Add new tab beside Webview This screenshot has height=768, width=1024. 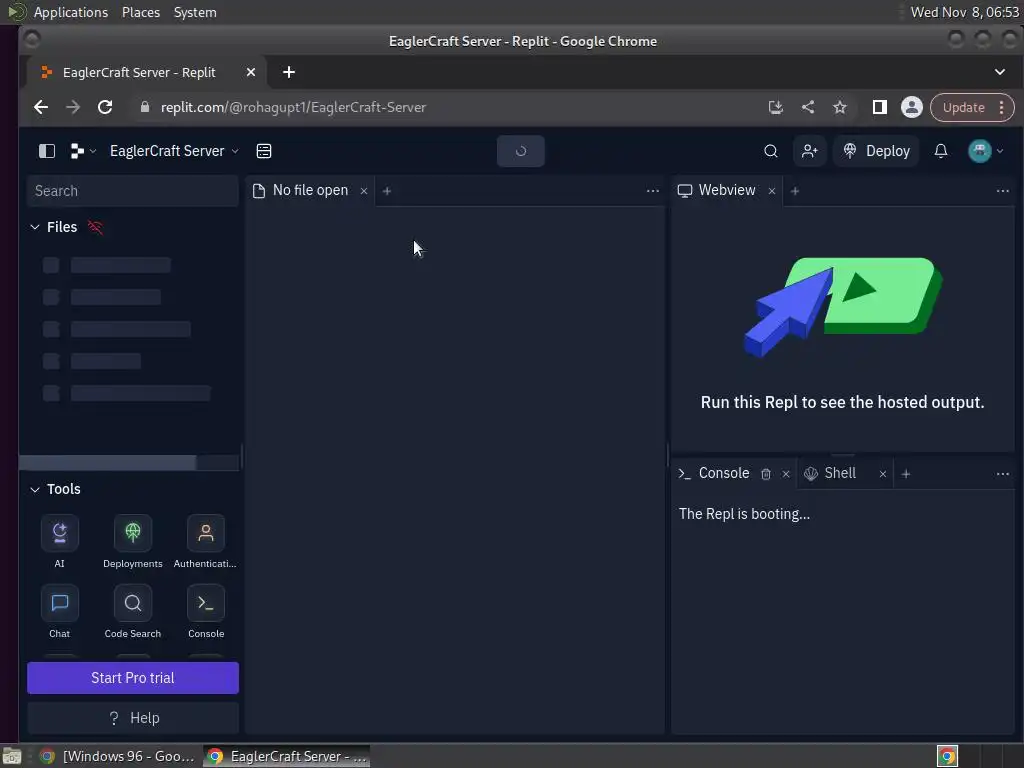pyautogui.click(x=795, y=191)
